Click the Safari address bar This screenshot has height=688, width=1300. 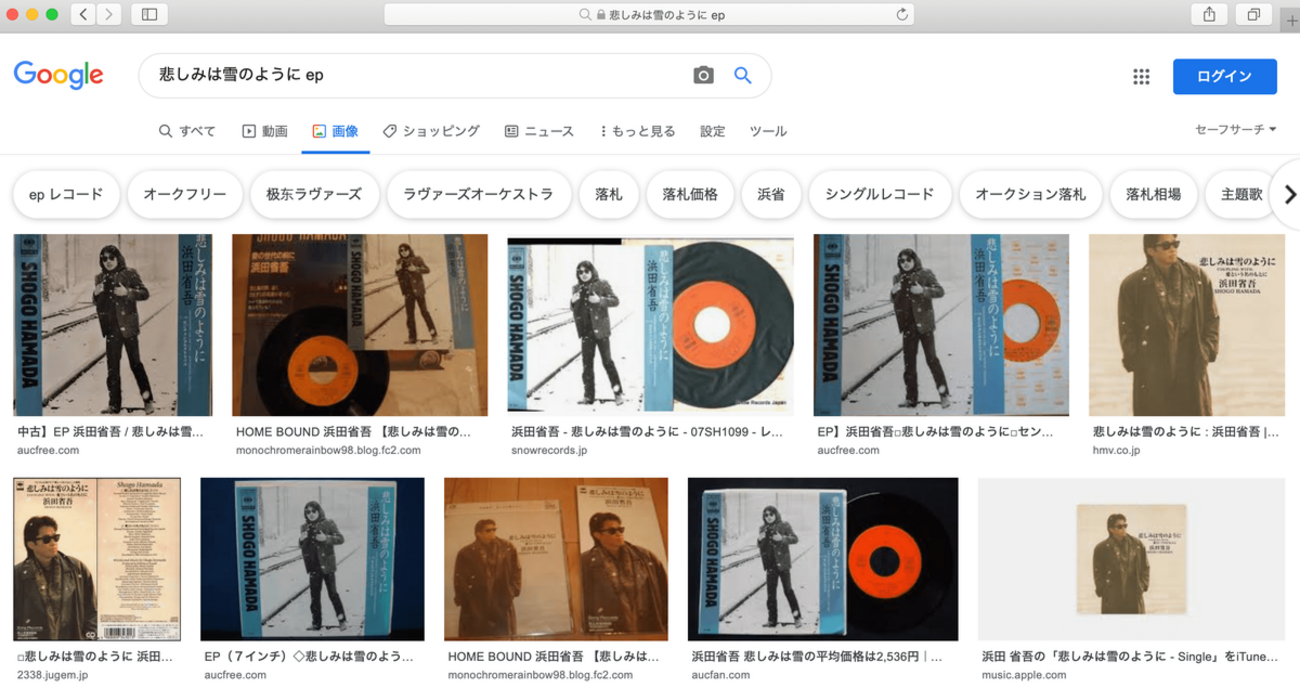pos(649,14)
